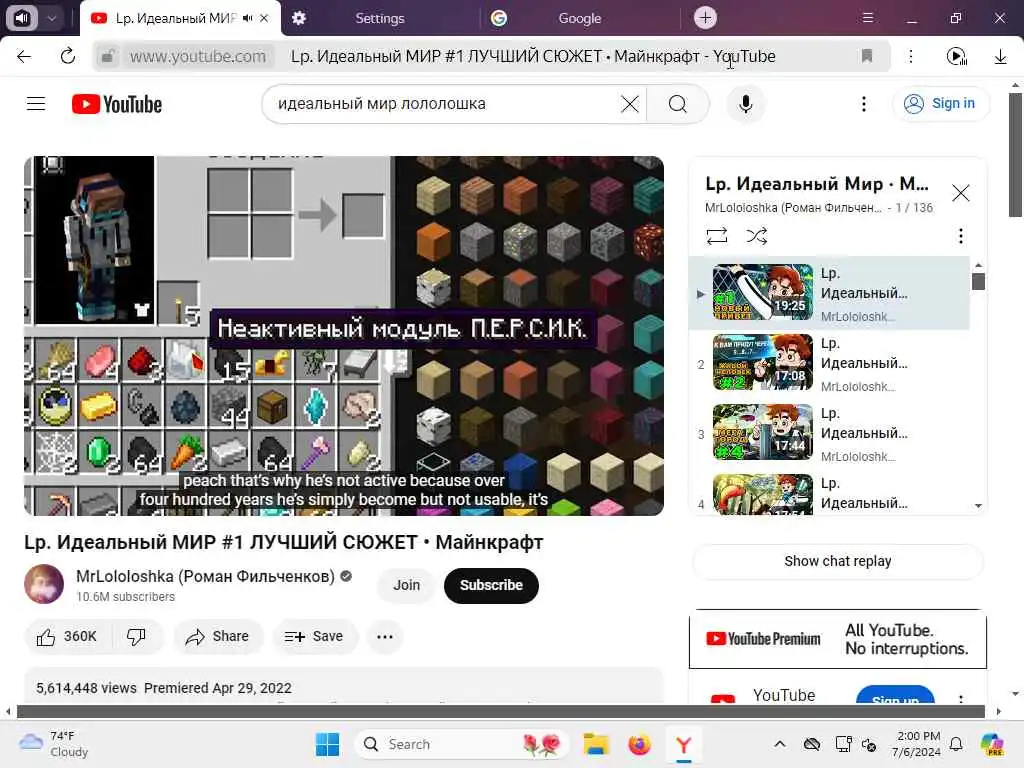
Task: Click the playlist title Lp. Идеальный Мир
Action: point(817,184)
